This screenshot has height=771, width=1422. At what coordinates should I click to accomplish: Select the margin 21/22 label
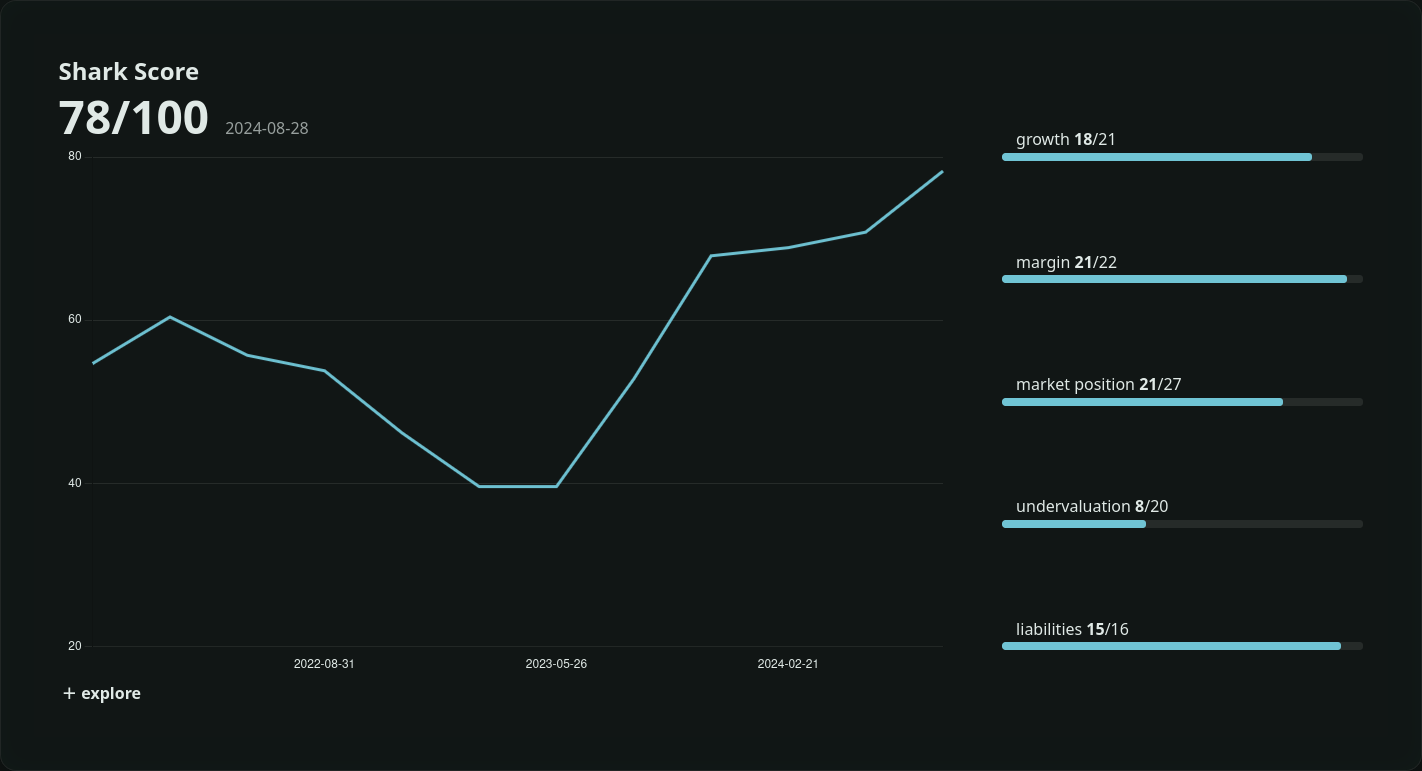(1066, 262)
